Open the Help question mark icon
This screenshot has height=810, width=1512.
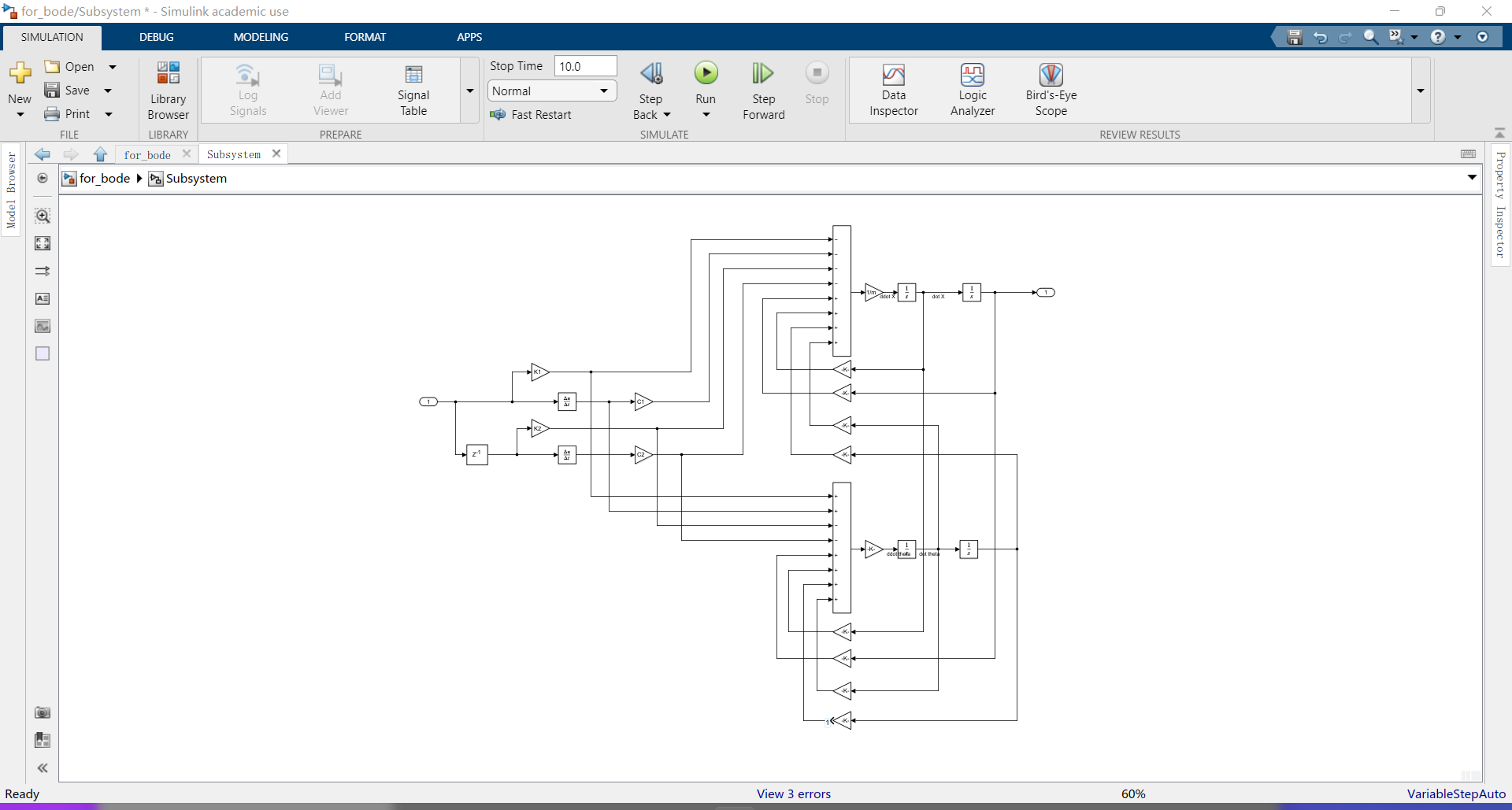[x=1438, y=37]
